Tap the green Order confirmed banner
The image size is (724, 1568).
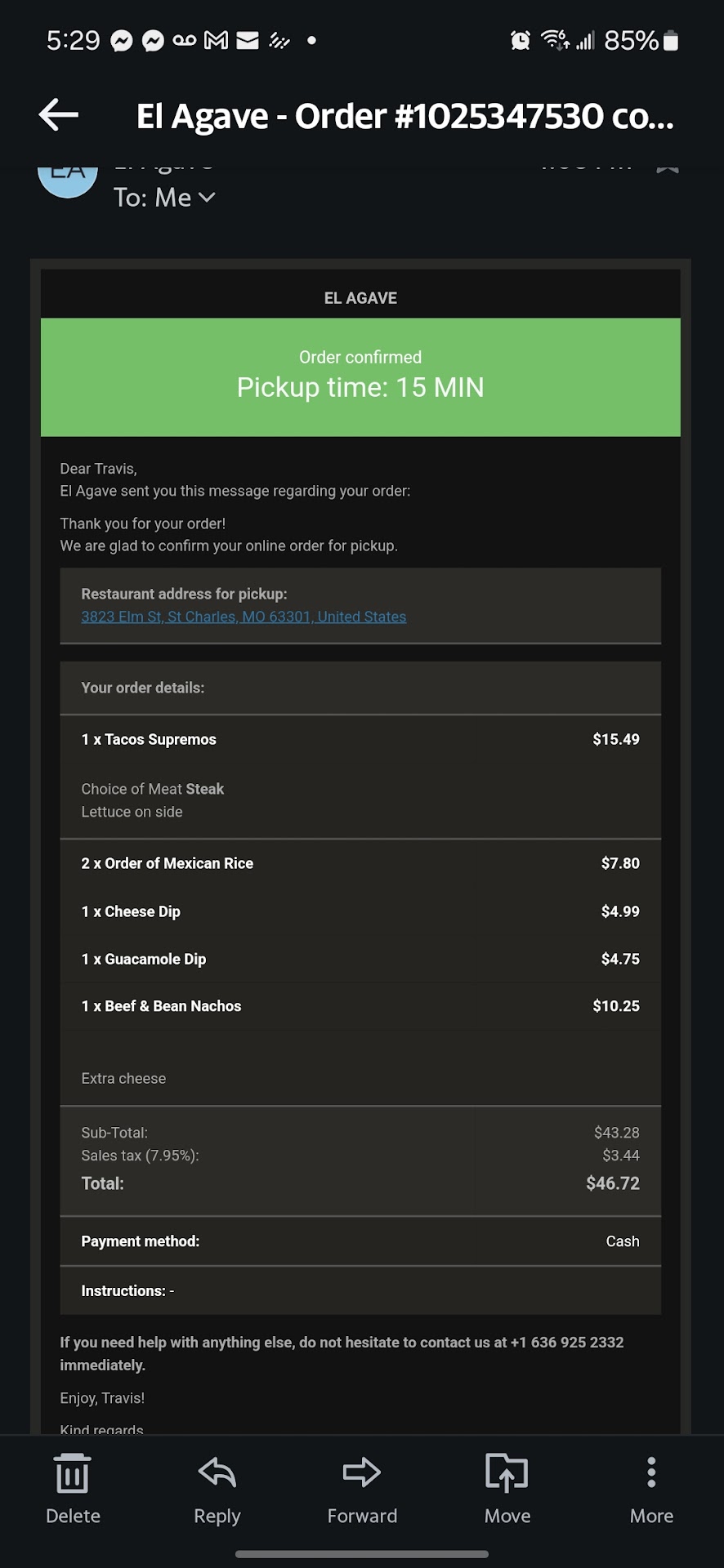360,376
